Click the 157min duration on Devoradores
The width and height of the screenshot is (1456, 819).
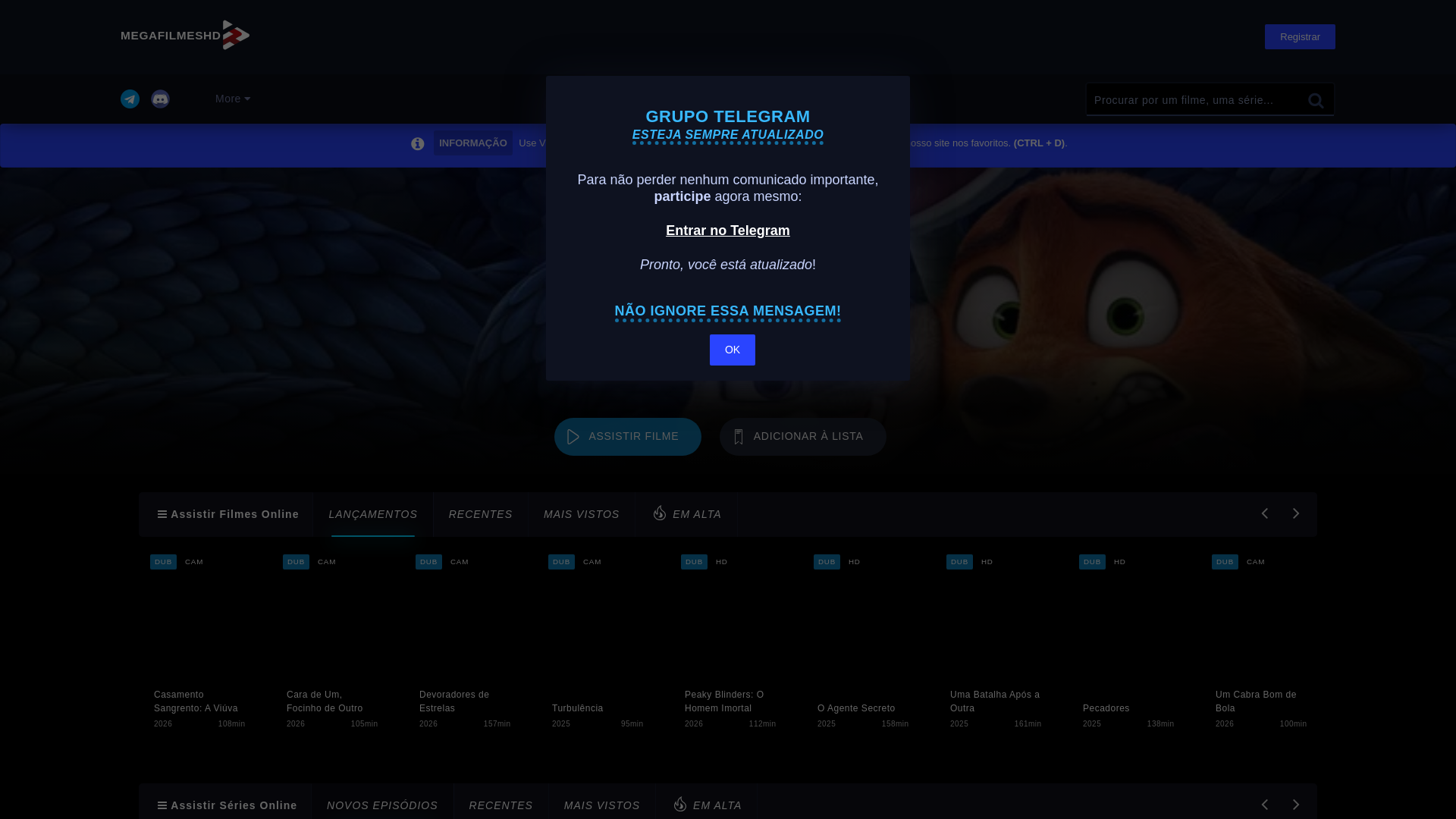coord(497,724)
